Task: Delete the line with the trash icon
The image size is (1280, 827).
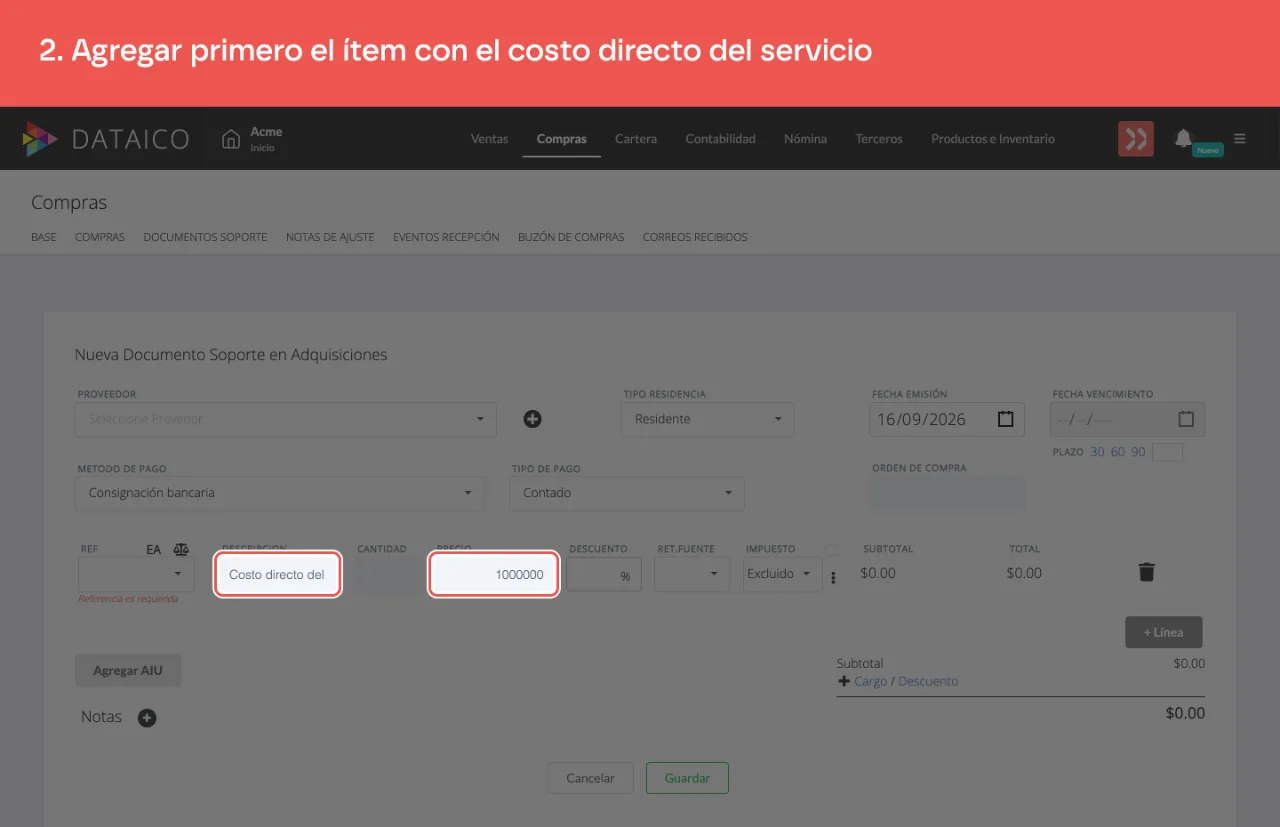Action: pyautogui.click(x=1147, y=572)
